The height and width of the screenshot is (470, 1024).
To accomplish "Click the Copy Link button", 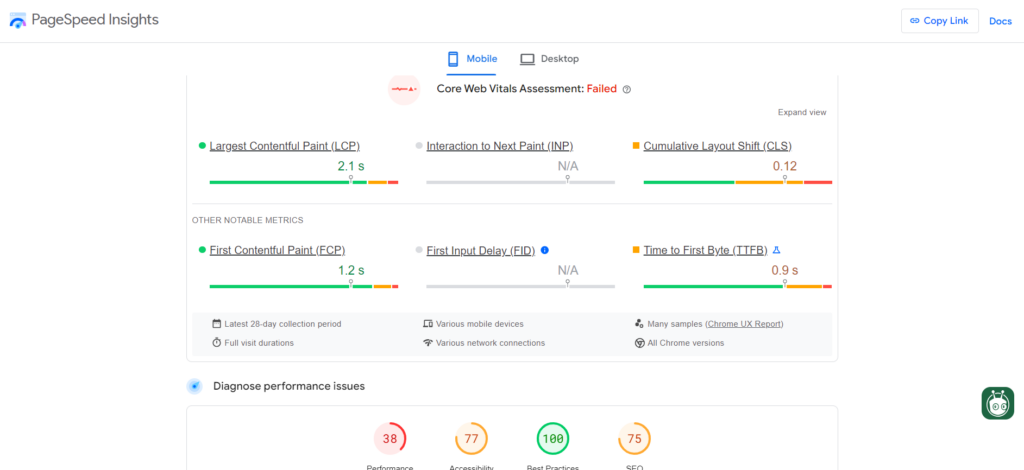I will click(940, 21).
